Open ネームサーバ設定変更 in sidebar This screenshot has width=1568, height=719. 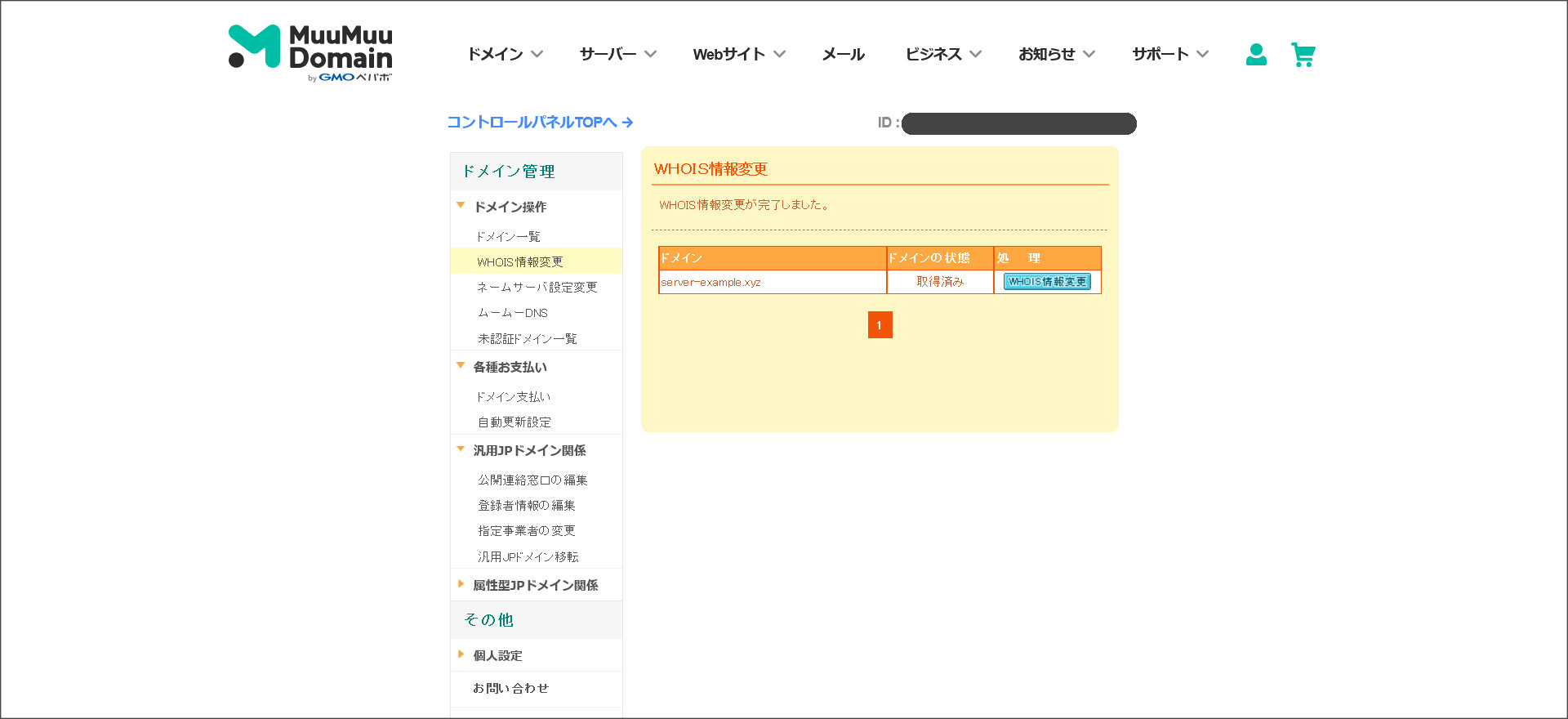tap(536, 287)
